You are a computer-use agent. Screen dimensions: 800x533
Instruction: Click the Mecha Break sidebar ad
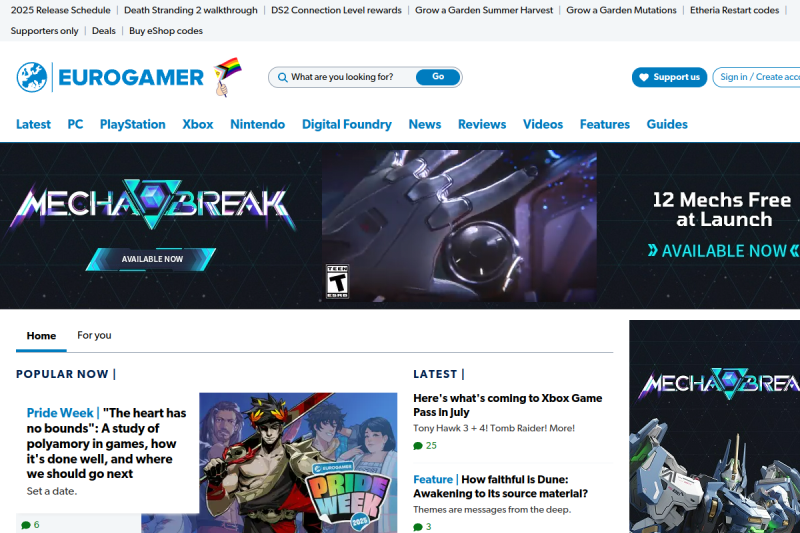pyautogui.click(x=714, y=426)
